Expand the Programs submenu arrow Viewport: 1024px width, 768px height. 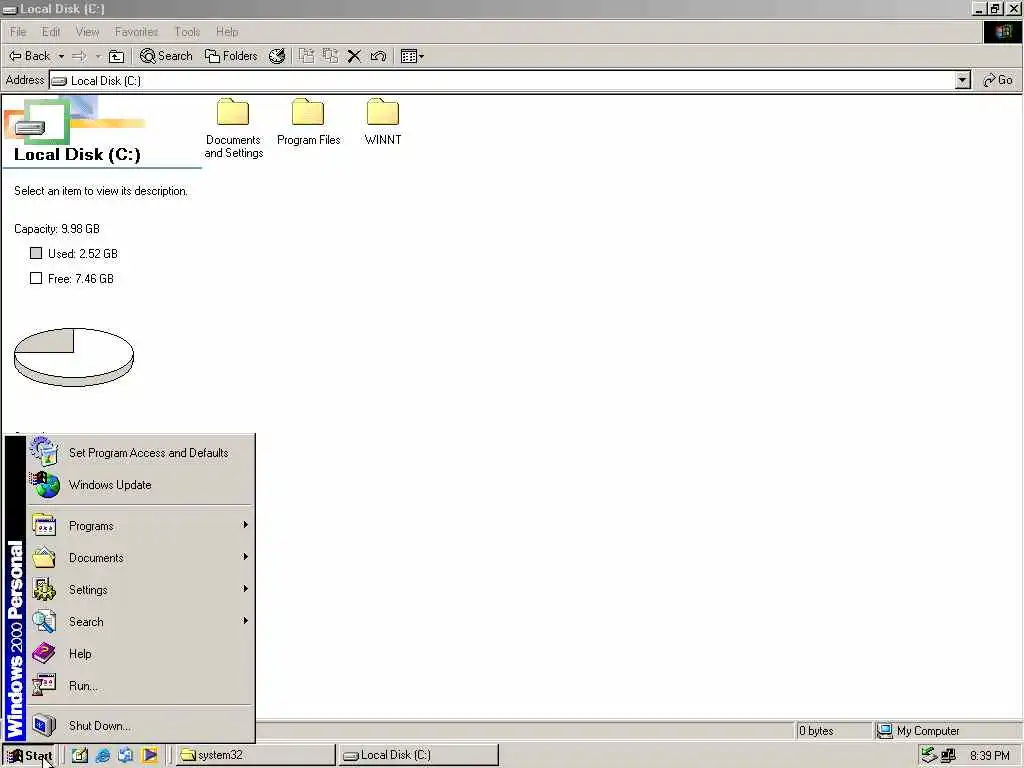[x=246, y=524]
